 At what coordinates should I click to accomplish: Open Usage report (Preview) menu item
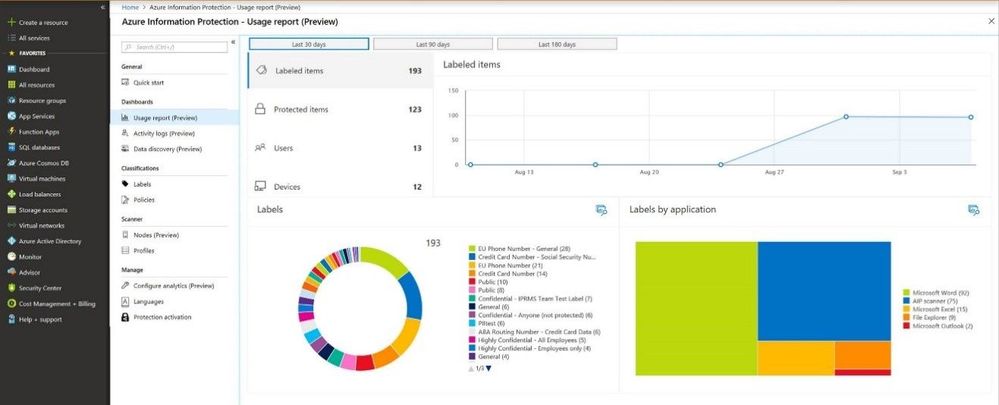point(175,118)
